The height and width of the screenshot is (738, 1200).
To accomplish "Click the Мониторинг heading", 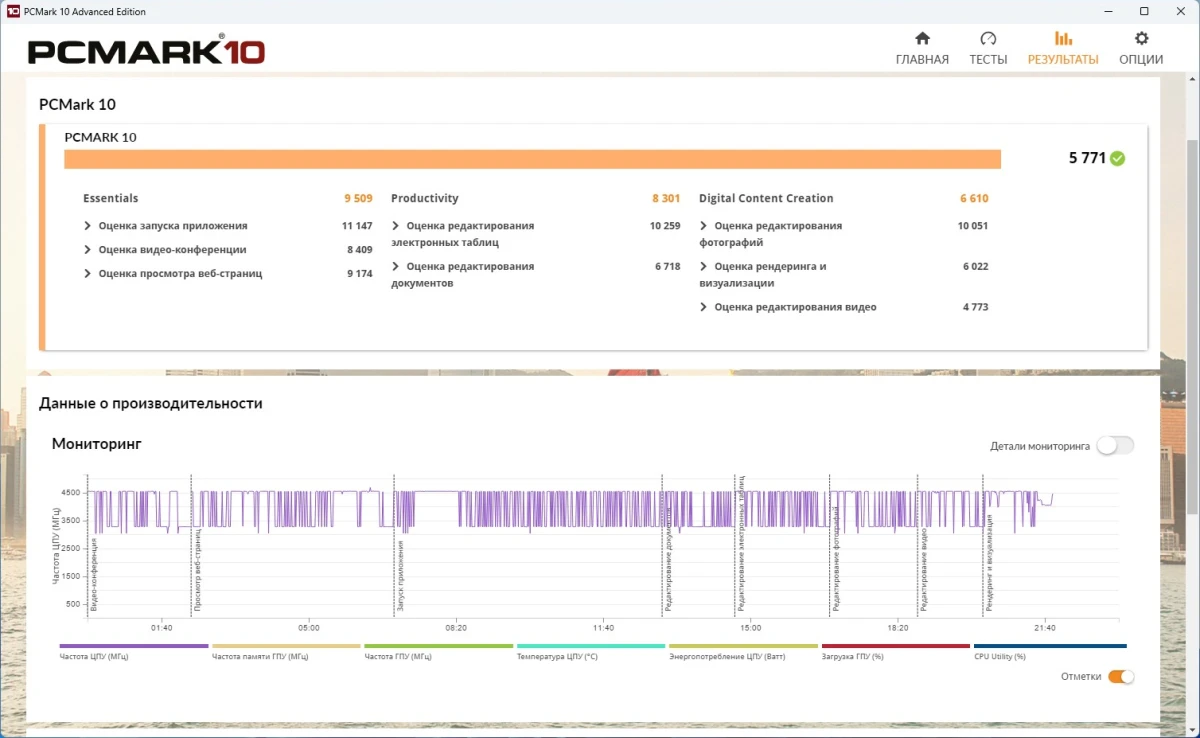I will click(97, 443).
